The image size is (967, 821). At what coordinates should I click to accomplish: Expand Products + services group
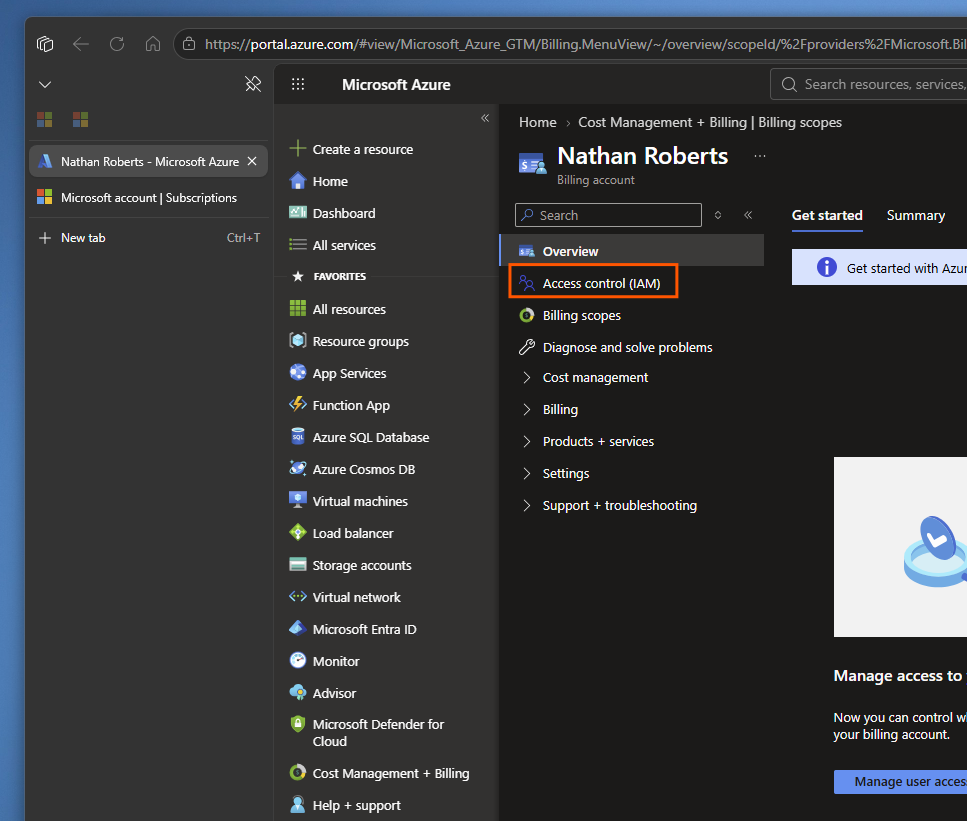pos(527,442)
